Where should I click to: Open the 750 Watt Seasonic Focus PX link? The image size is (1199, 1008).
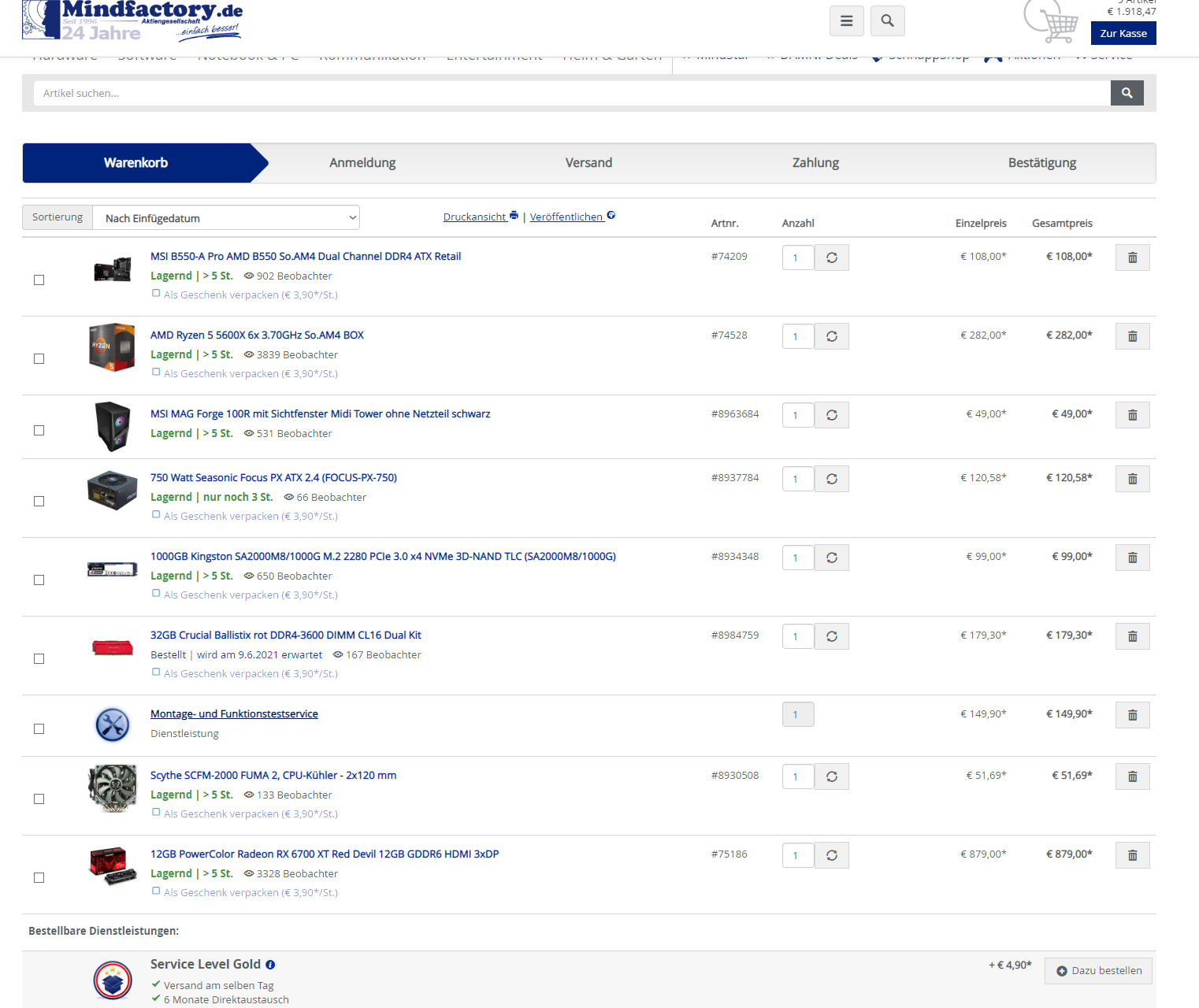click(273, 478)
